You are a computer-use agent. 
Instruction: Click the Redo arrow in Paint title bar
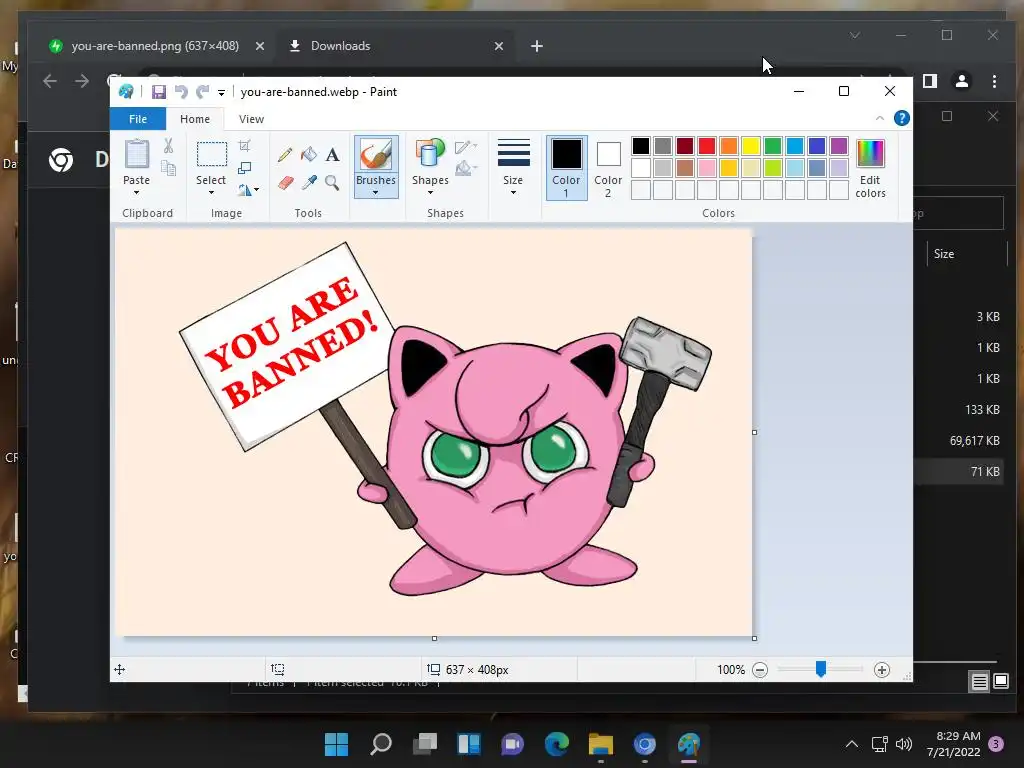click(x=202, y=92)
